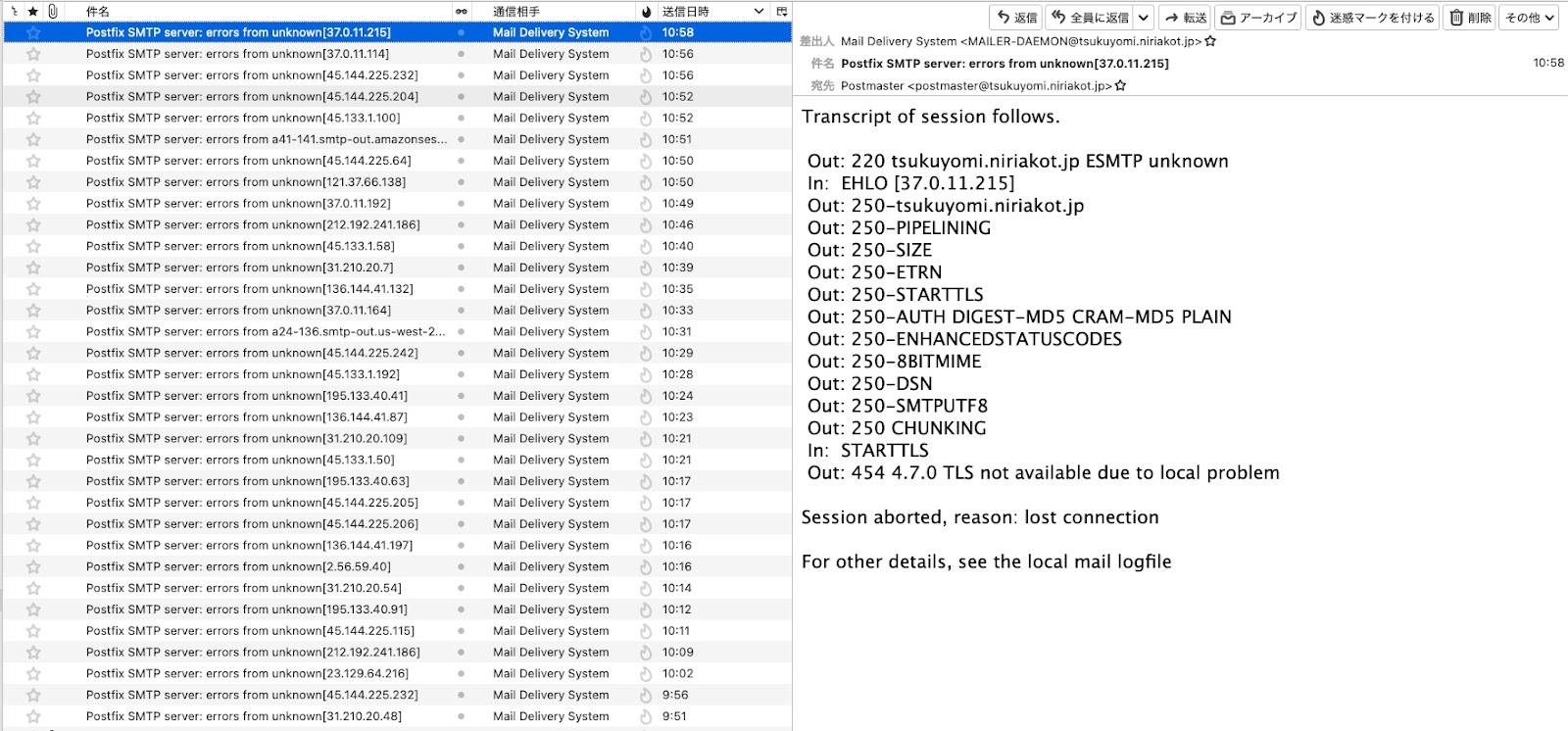Viewport: 1568px width, 731px height.
Task: Click the 10:50 time of unknown[121.37.66.138] row
Action: tap(677, 182)
